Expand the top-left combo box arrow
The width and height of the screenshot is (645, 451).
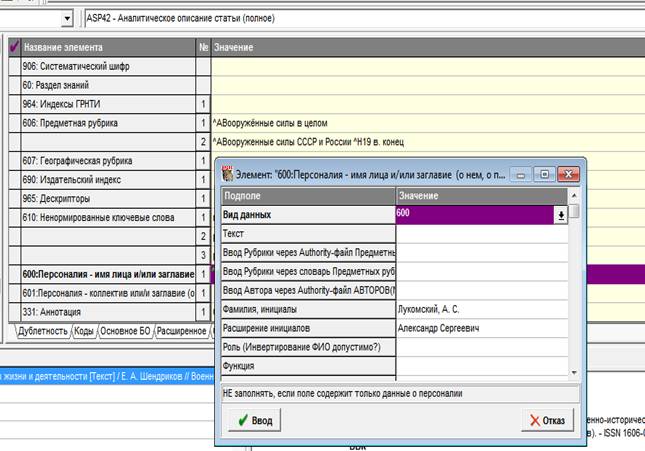coord(67,19)
